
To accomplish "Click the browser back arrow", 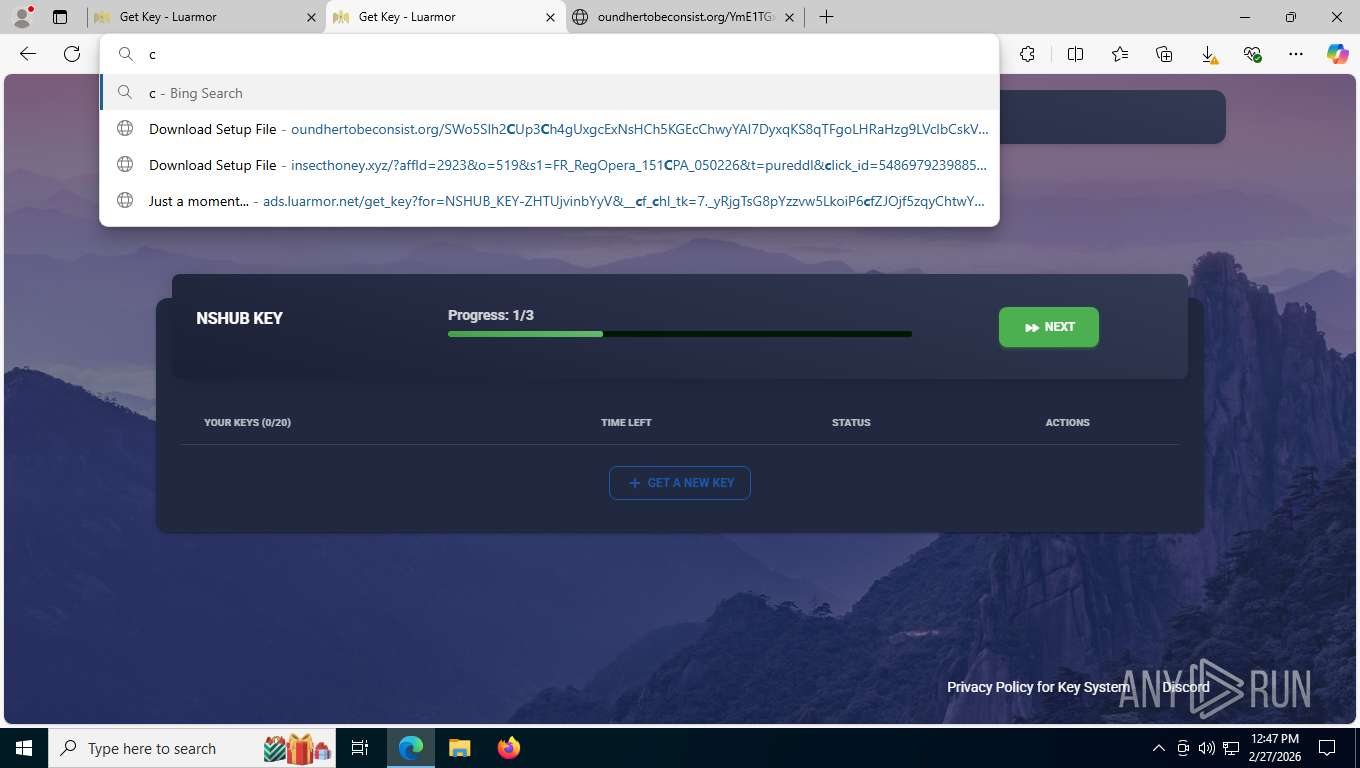I will coord(28,54).
